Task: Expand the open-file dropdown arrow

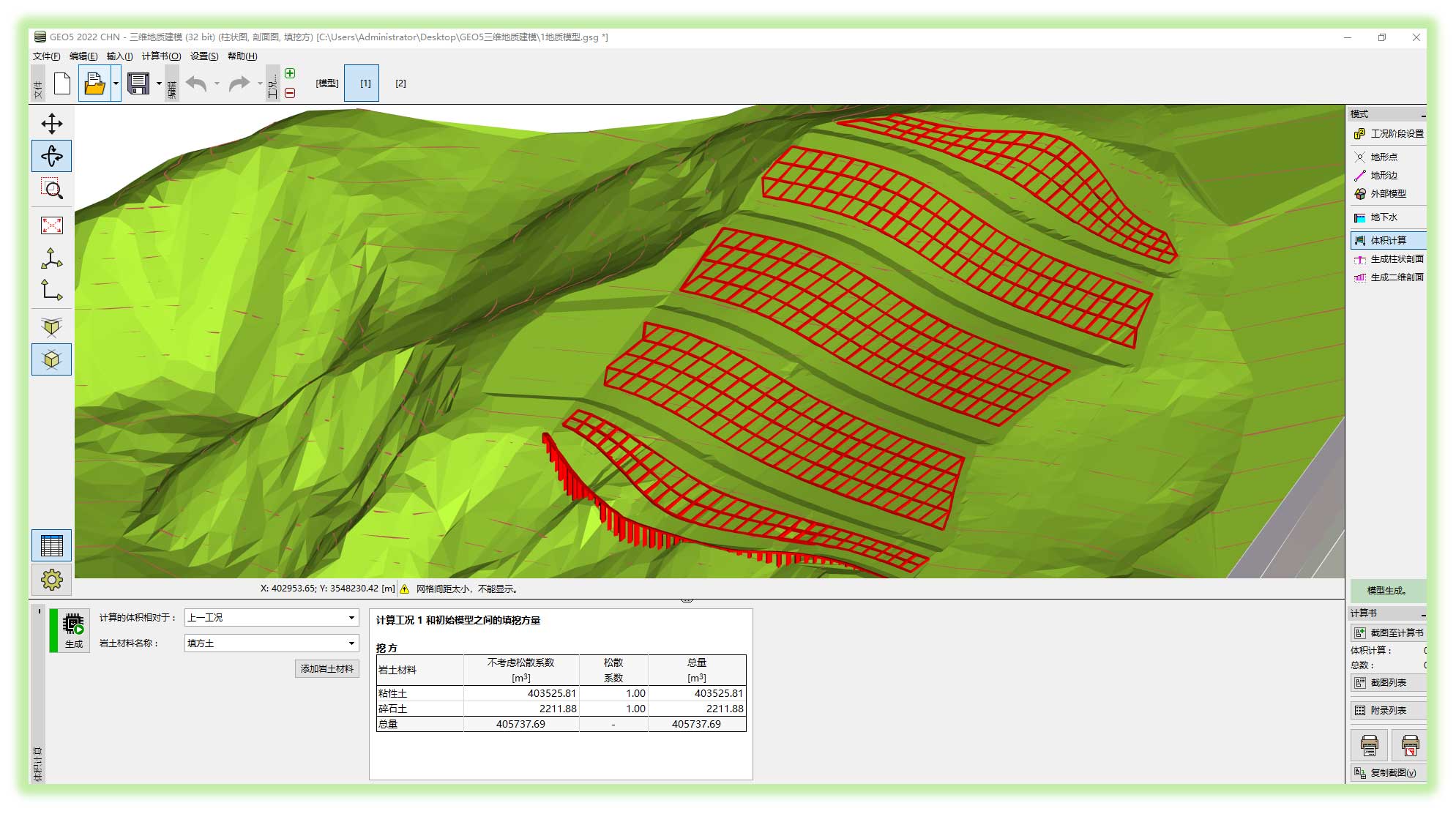Action: pos(116,83)
